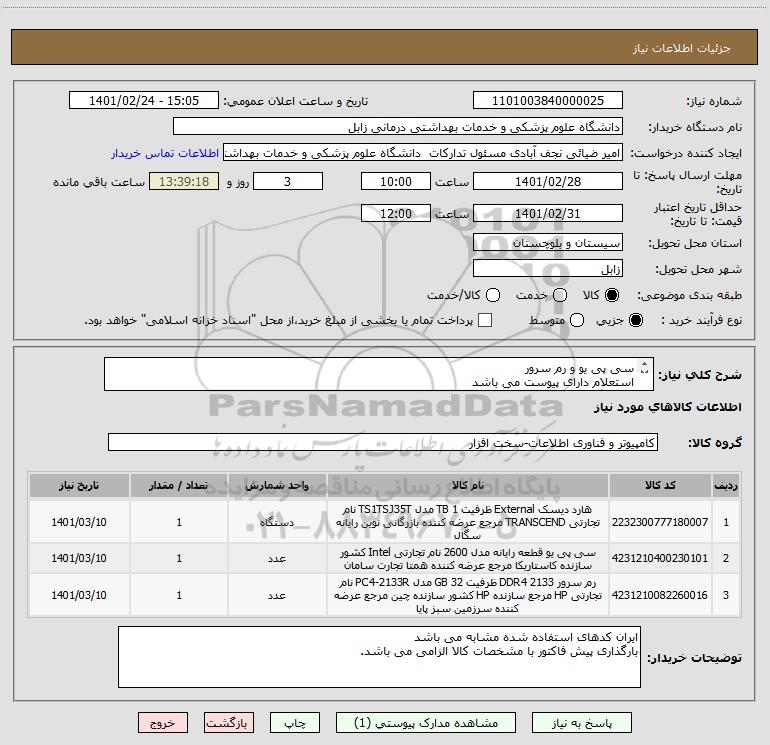770x745 pixels.
Task: Click the validity hour 12:00 field
Action: (x=396, y=213)
